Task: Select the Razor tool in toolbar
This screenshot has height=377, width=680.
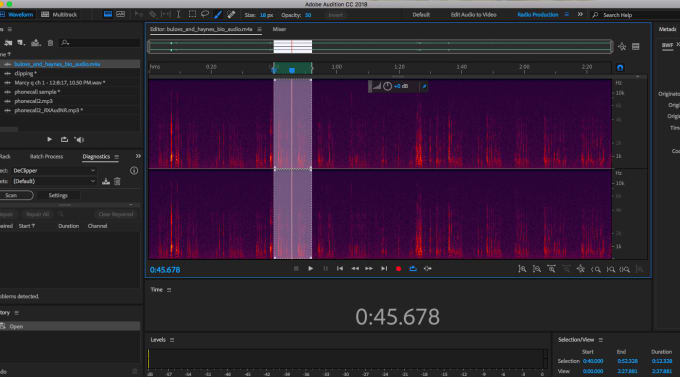Action: pyautogui.click(x=152, y=14)
